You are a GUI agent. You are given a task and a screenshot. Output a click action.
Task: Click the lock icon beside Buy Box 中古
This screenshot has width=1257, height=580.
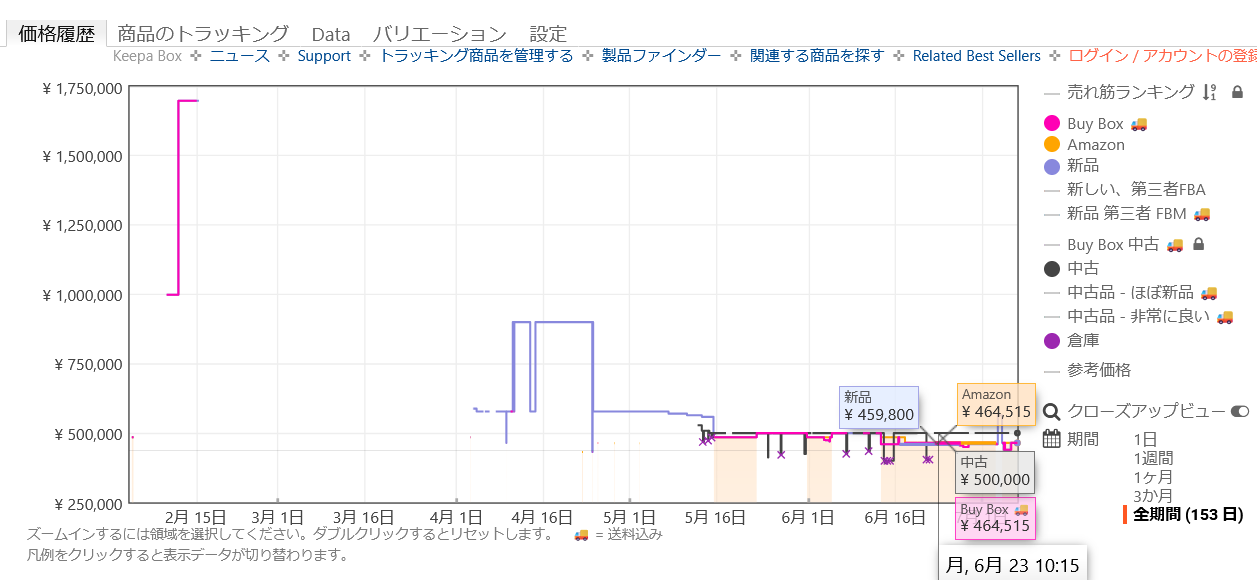click(x=1199, y=244)
